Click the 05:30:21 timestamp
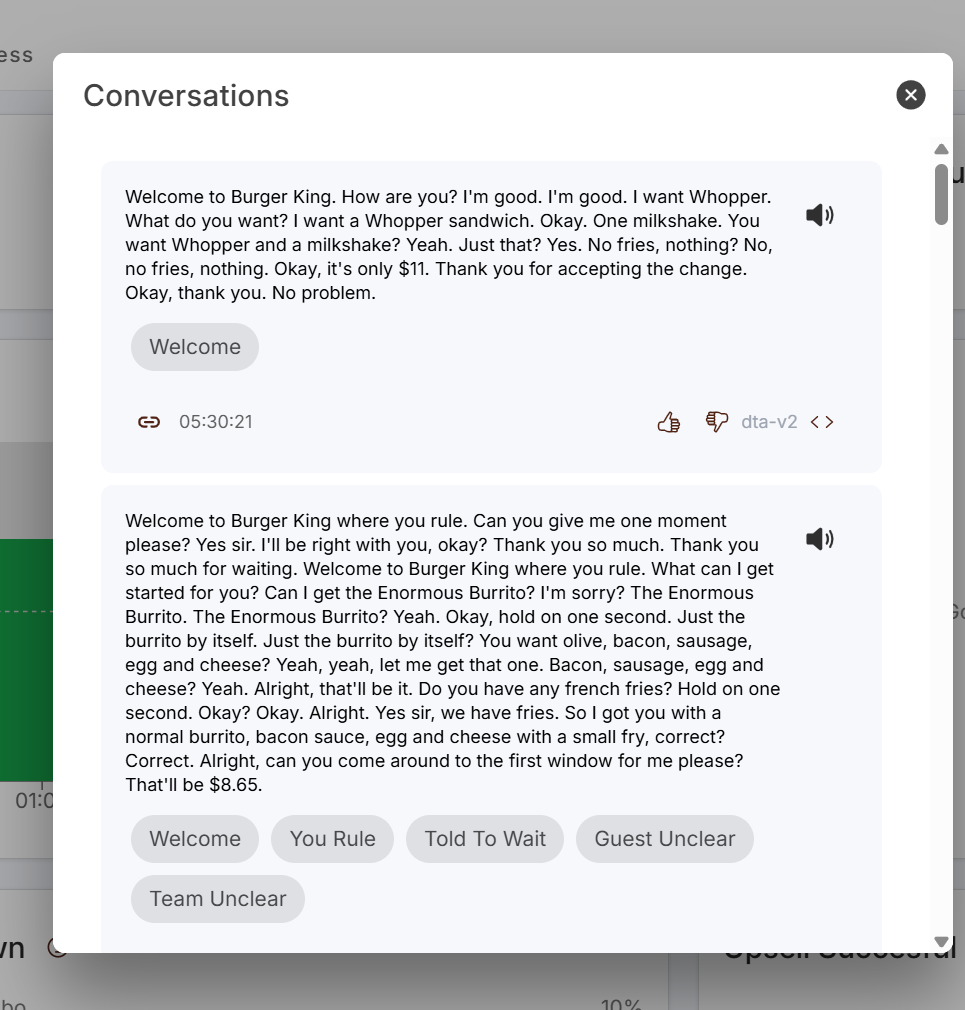 click(216, 422)
